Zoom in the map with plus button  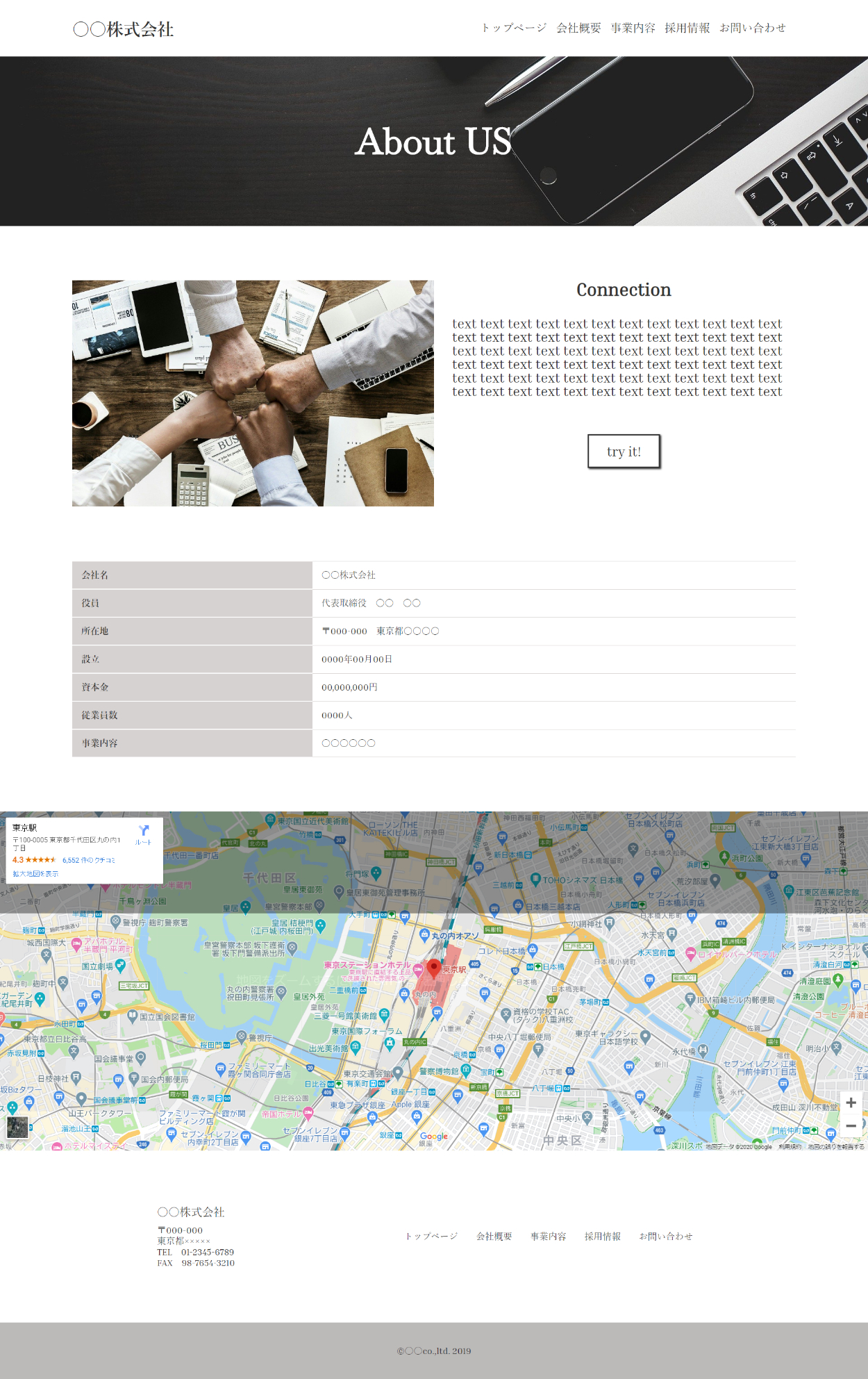(x=851, y=1103)
